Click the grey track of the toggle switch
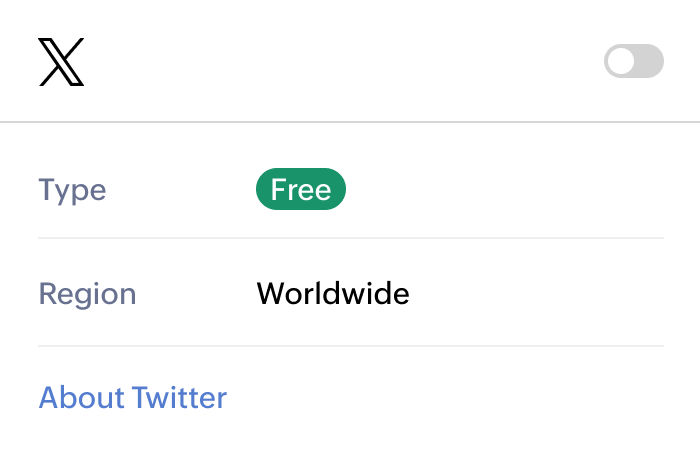The width and height of the screenshot is (700, 462). tap(650, 61)
